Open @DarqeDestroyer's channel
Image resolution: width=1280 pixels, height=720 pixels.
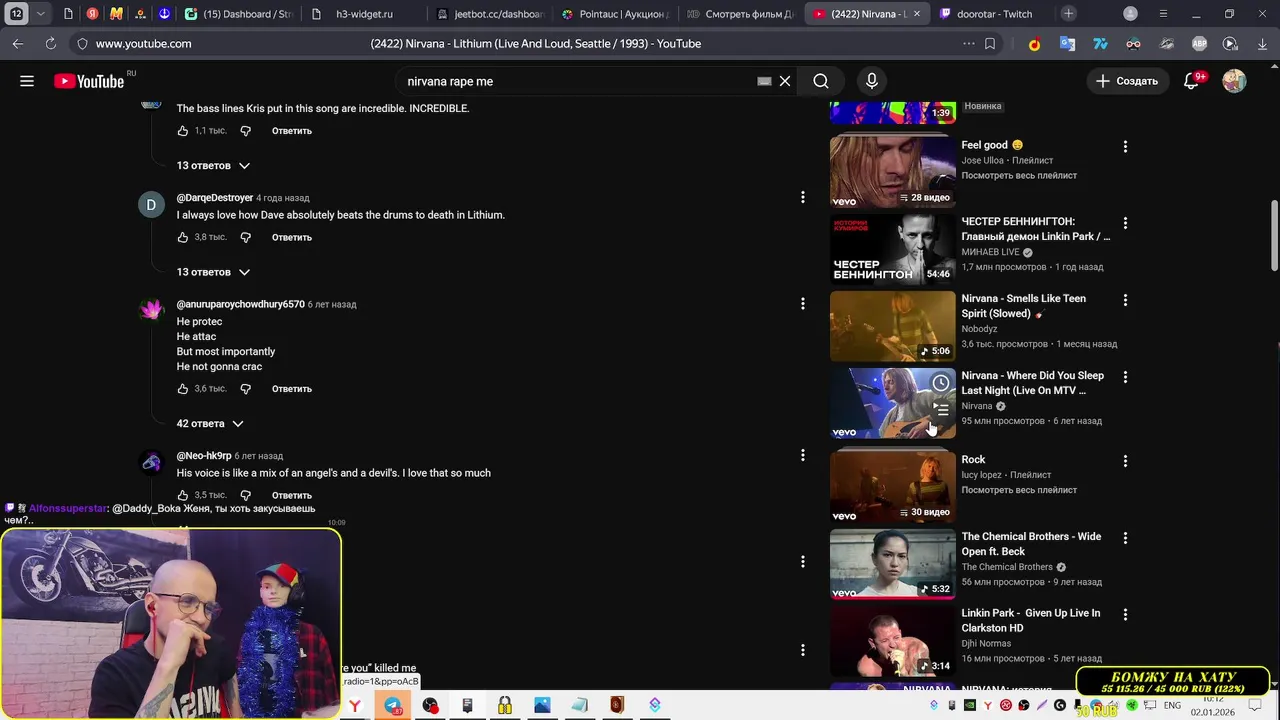point(215,198)
